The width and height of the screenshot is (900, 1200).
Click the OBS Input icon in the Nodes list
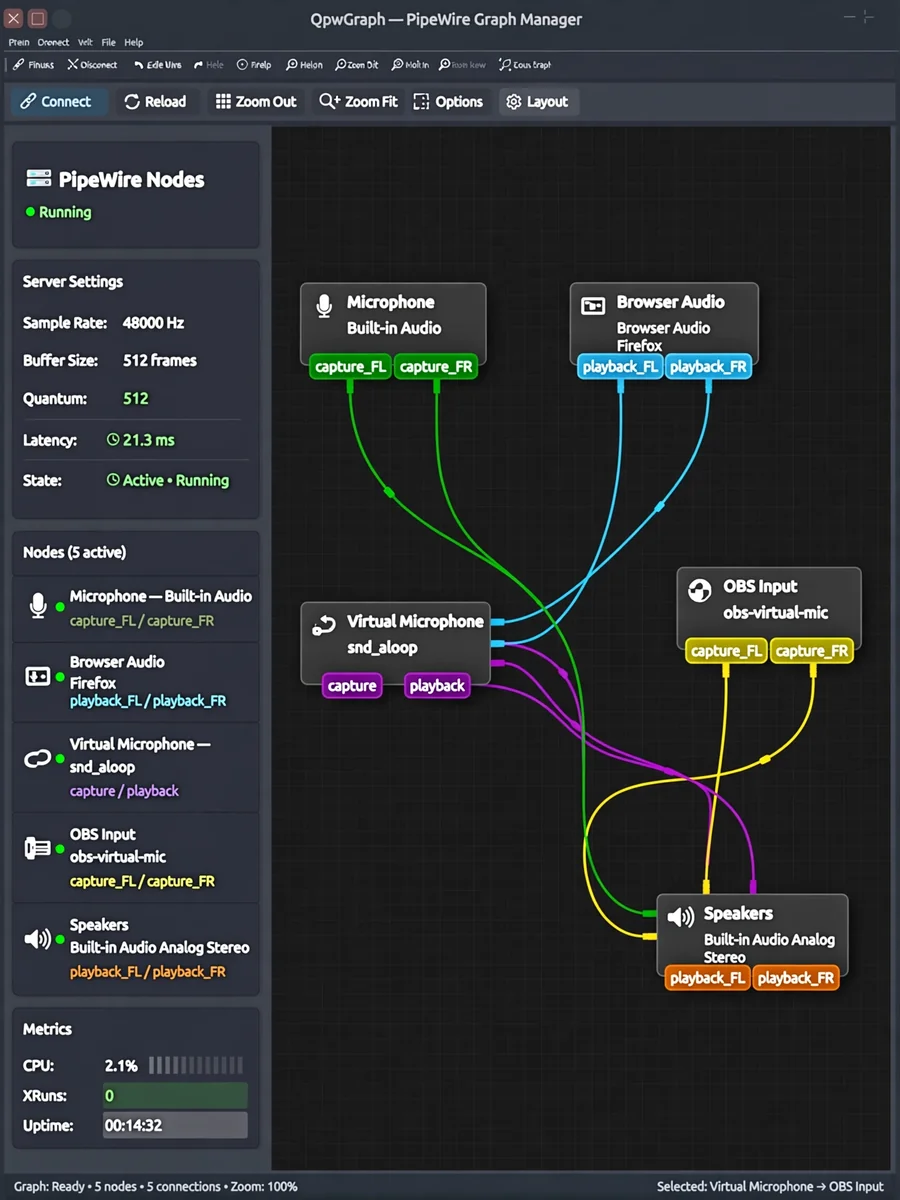click(x=37, y=848)
